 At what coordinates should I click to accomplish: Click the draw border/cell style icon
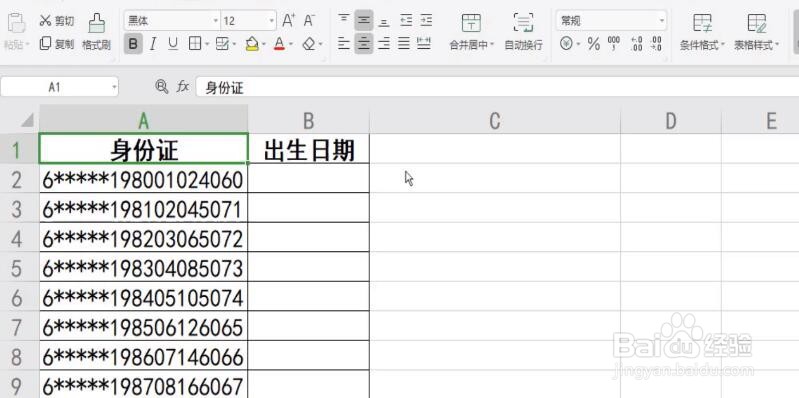(222, 44)
